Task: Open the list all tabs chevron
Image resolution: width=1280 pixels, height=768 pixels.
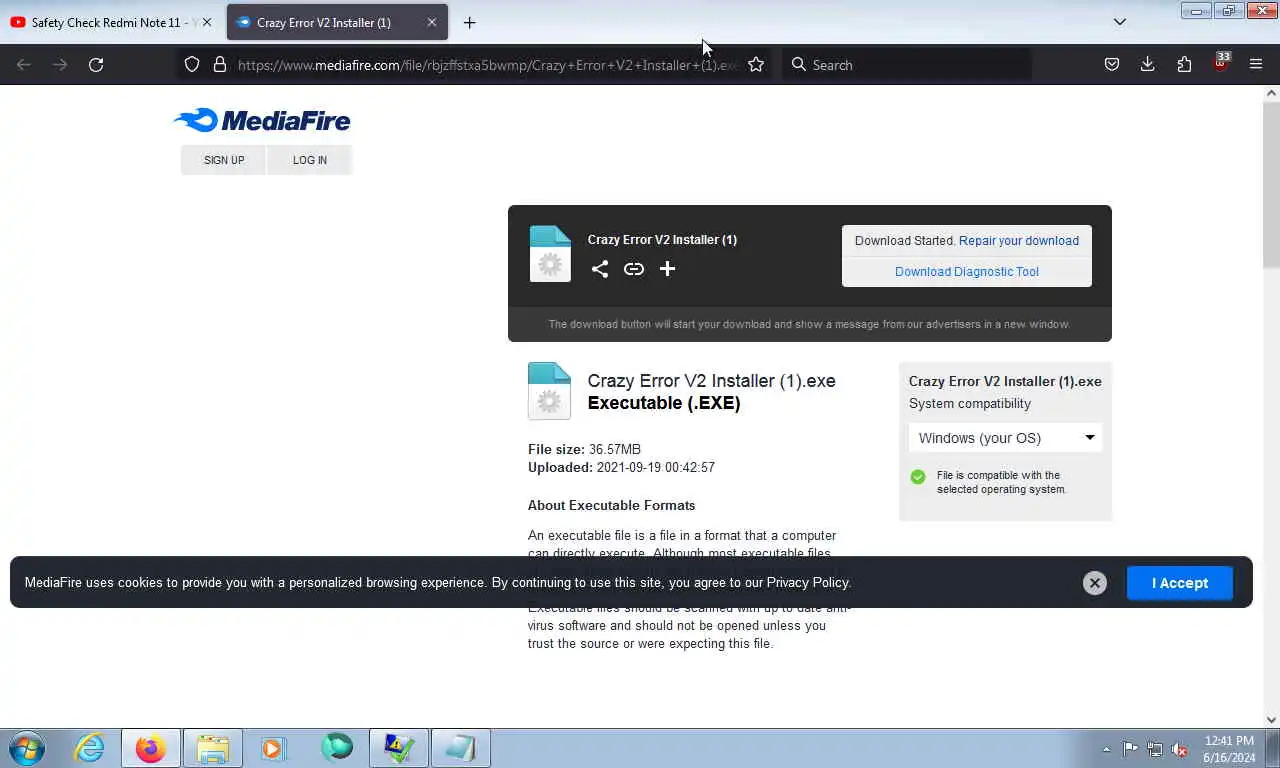Action: pos(1120,22)
